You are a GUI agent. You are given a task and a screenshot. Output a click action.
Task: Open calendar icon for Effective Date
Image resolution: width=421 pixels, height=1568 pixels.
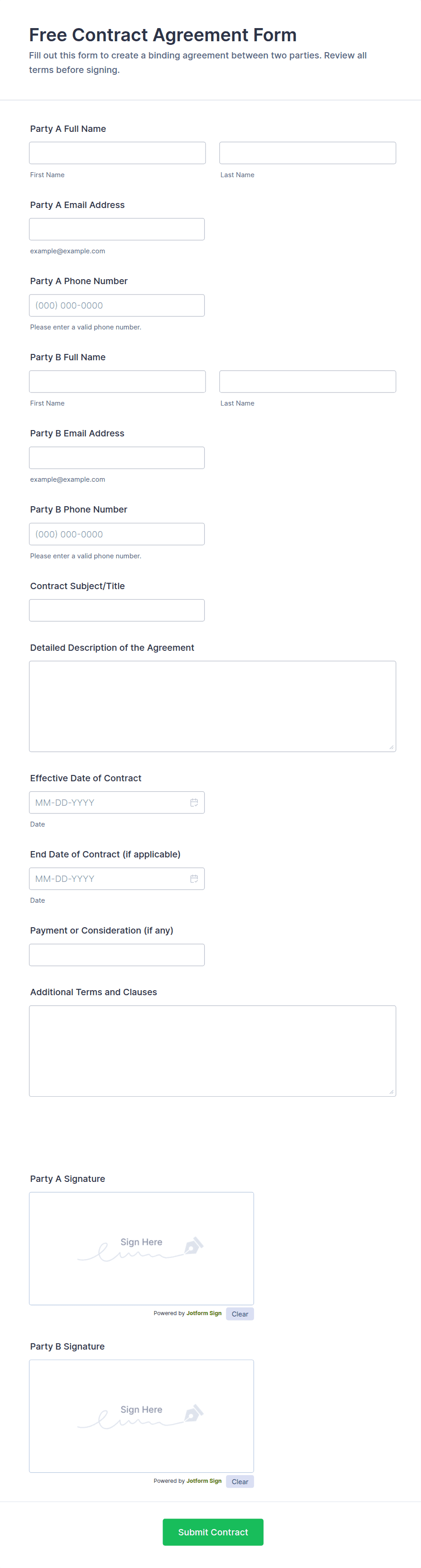click(193, 802)
